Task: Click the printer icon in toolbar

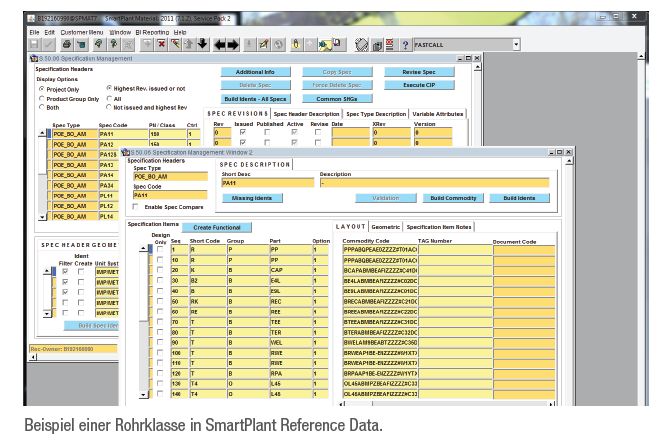Action: click(67, 44)
